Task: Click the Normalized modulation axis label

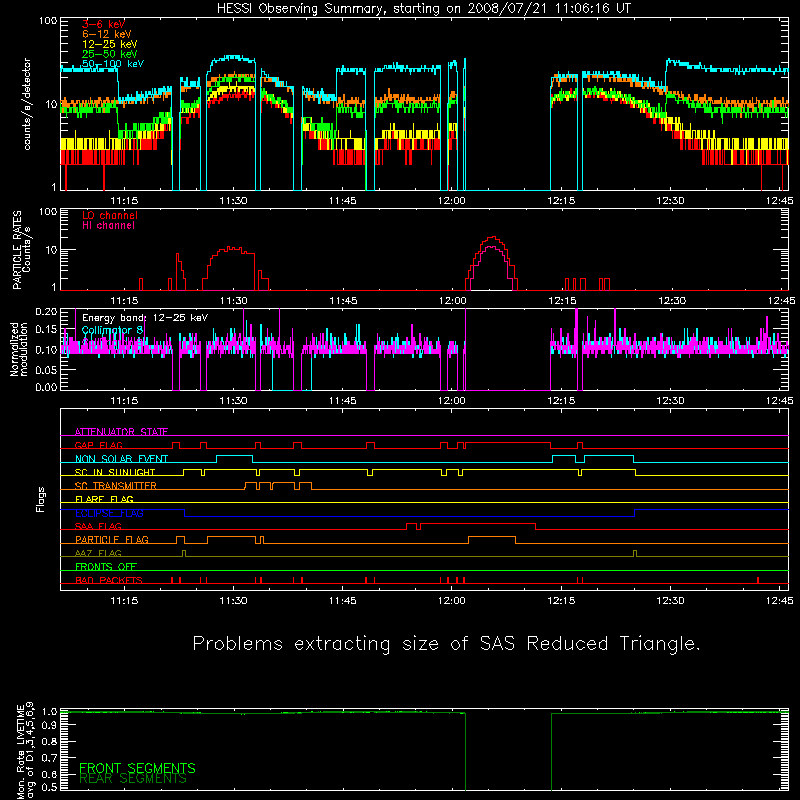Action: tap(18, 349)
